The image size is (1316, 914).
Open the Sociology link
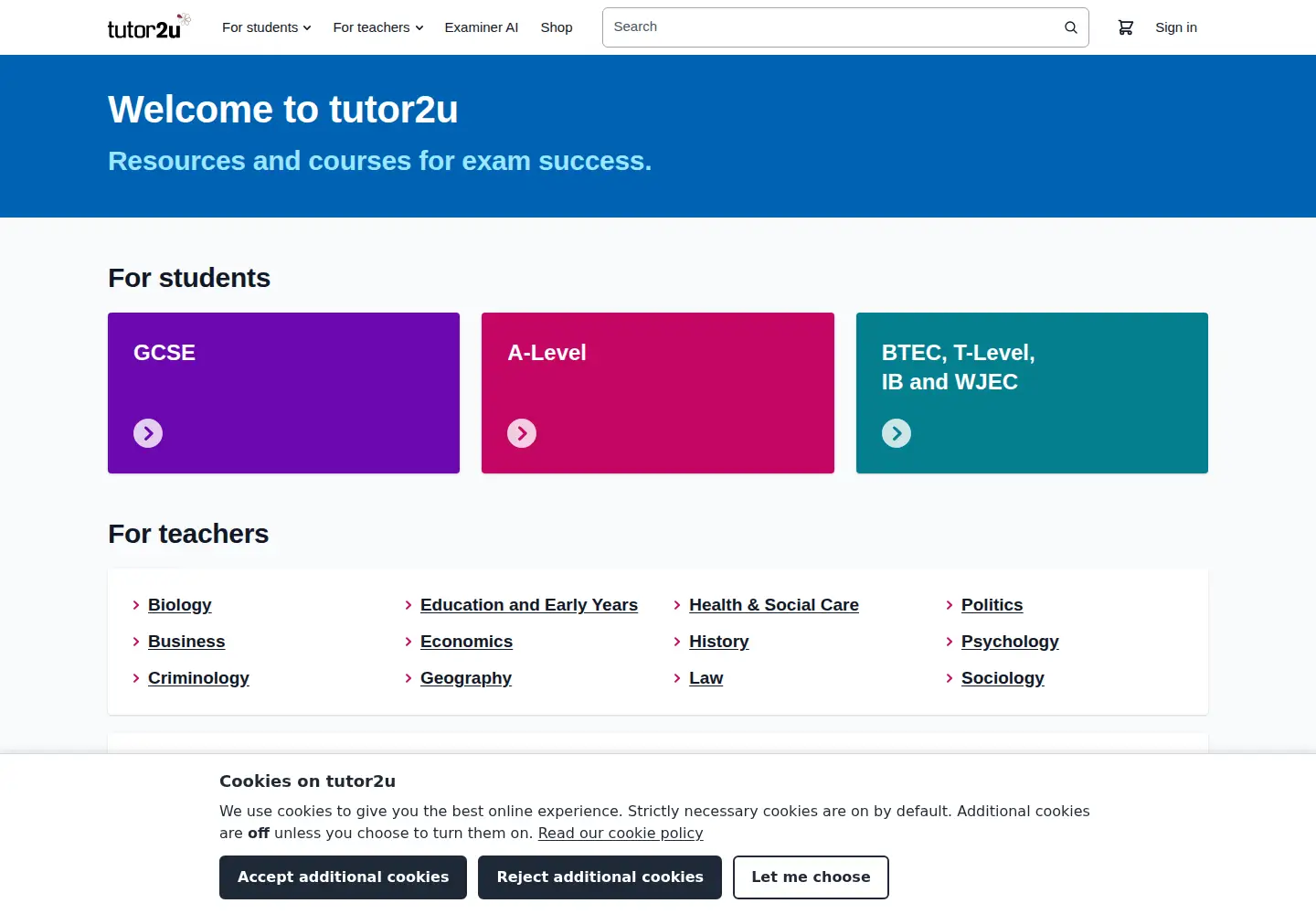[1003, 678]
